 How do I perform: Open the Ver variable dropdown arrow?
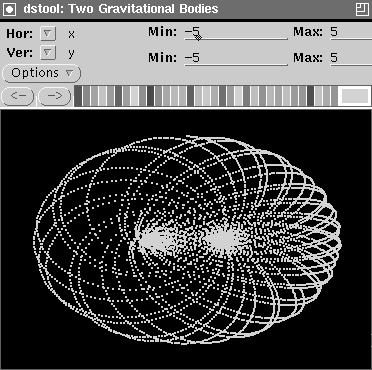click(x=48, y=53)
